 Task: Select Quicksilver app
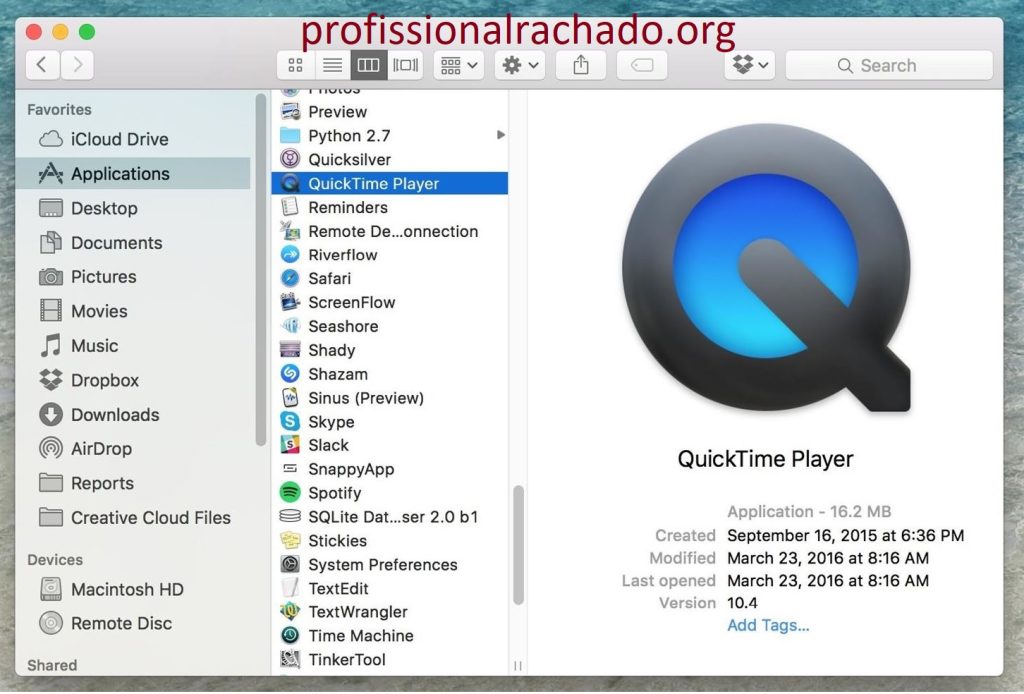(389, 159)
